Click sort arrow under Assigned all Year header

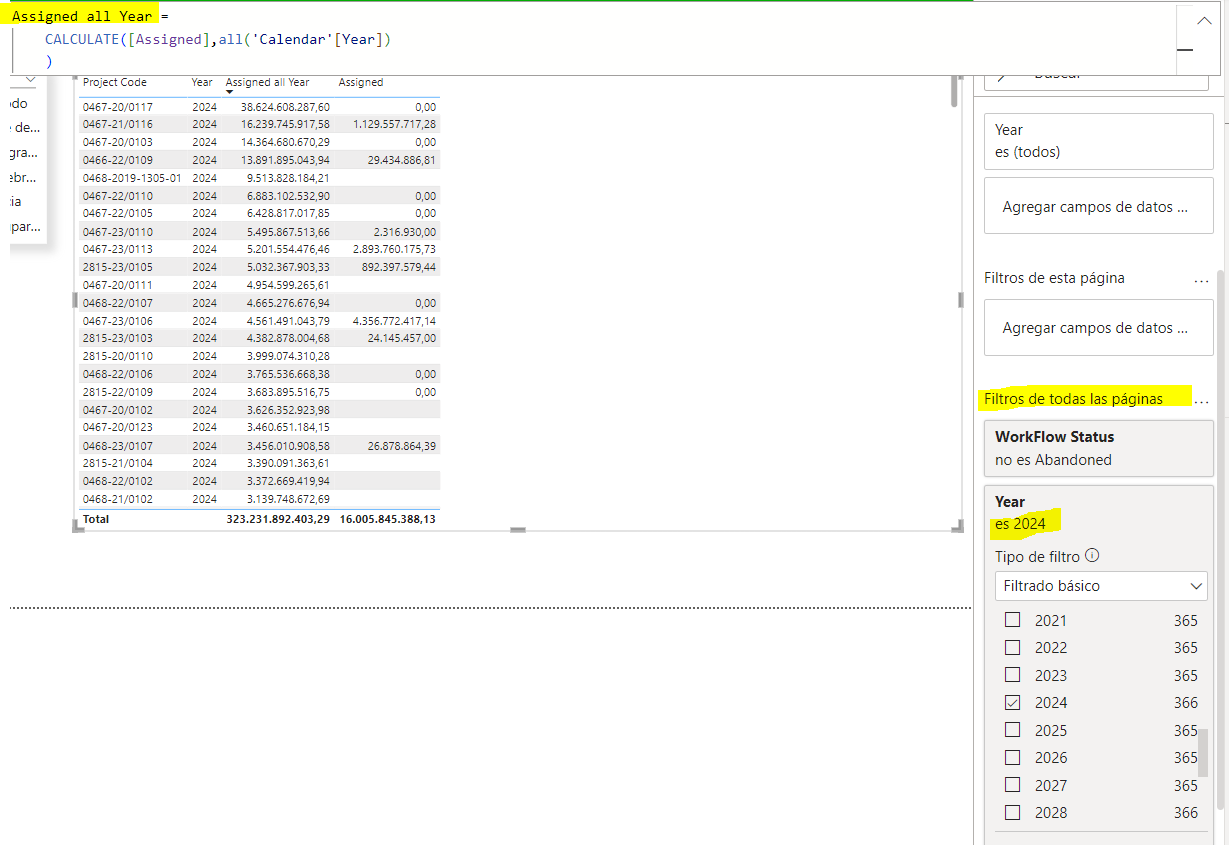pos(230,93)
